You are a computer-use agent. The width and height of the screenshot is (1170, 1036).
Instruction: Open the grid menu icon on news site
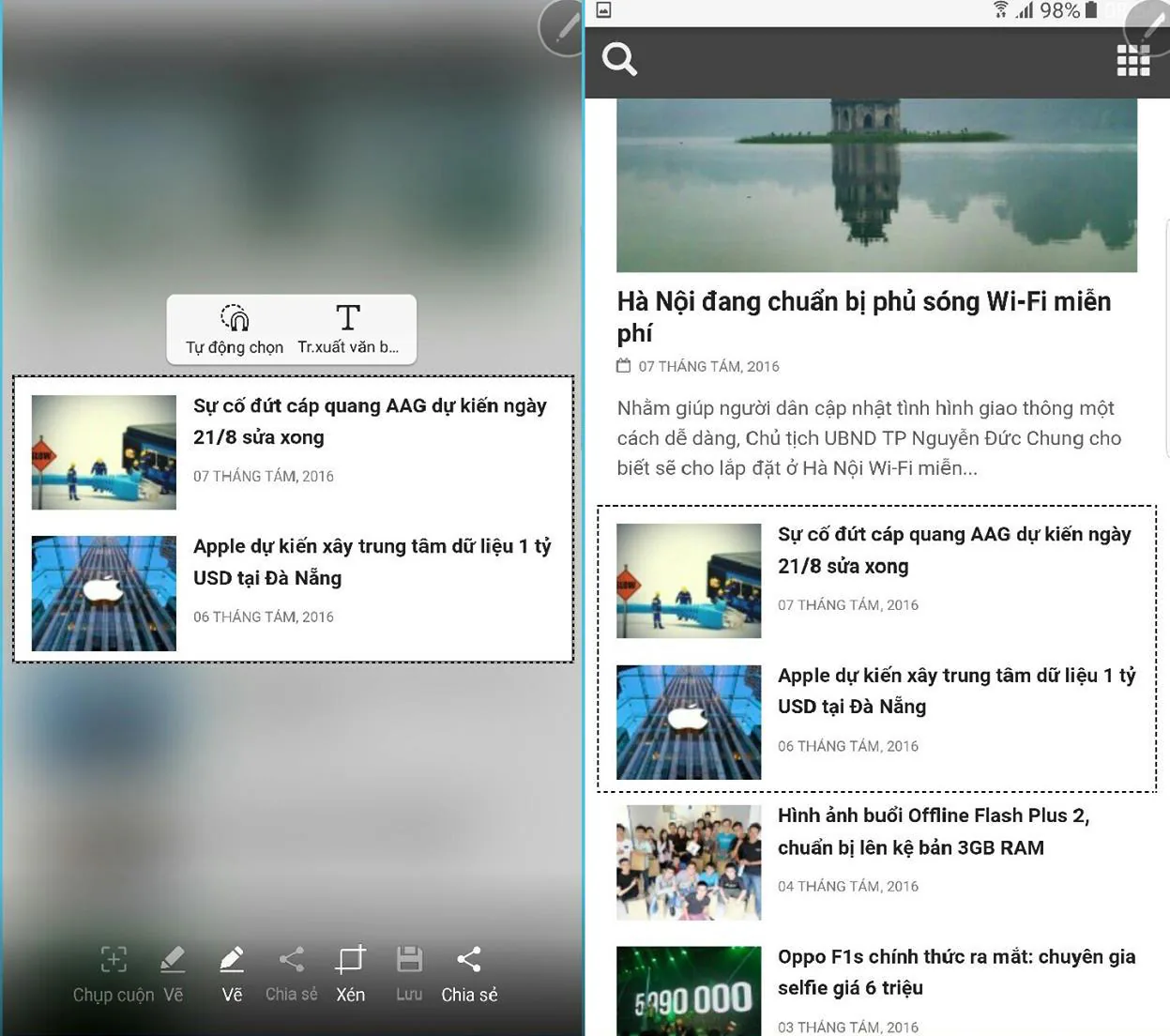[x=1133, y=60]
